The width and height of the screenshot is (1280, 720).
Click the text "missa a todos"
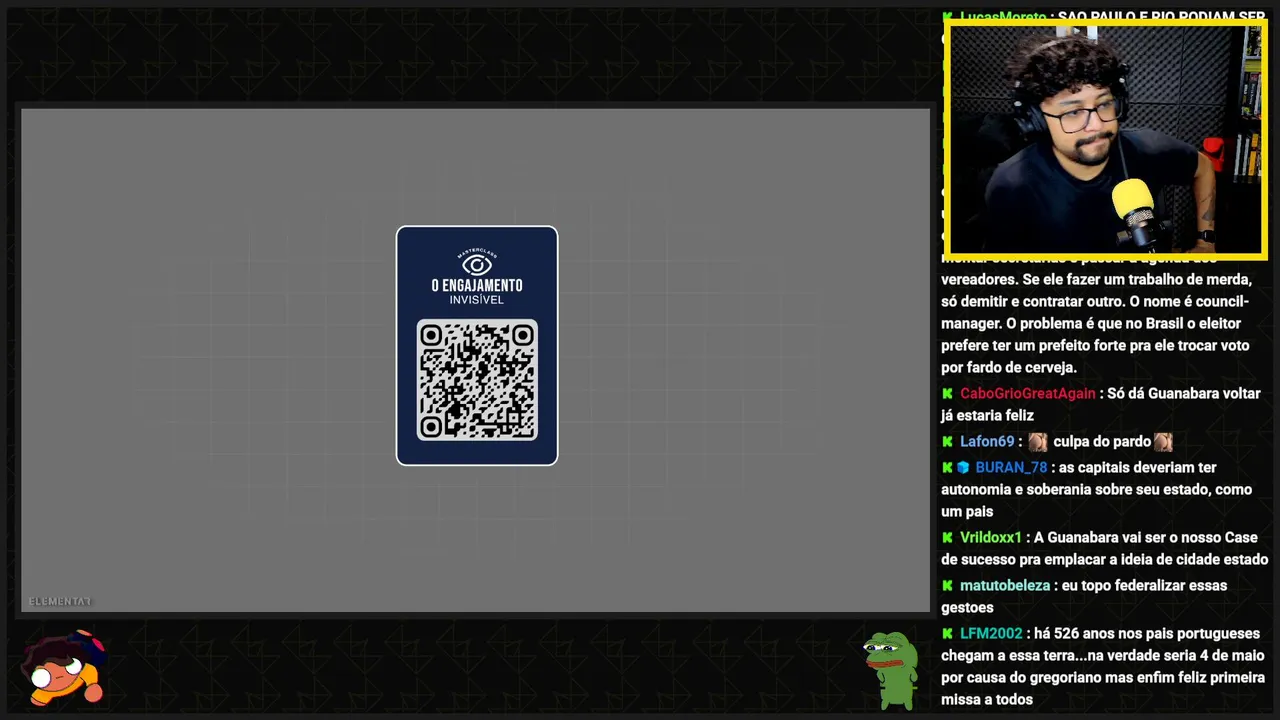point(987,700)
